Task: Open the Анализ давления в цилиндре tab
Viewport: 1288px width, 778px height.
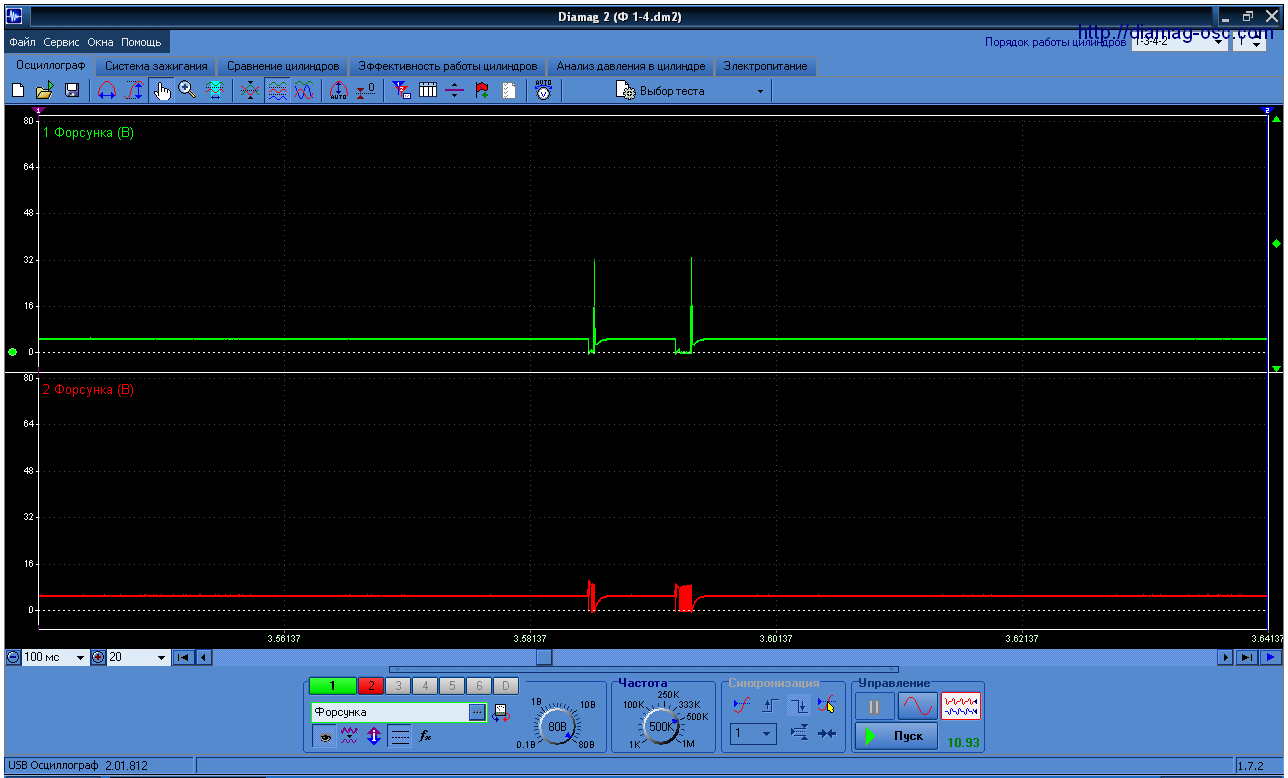Action: [x=631, y=66]
